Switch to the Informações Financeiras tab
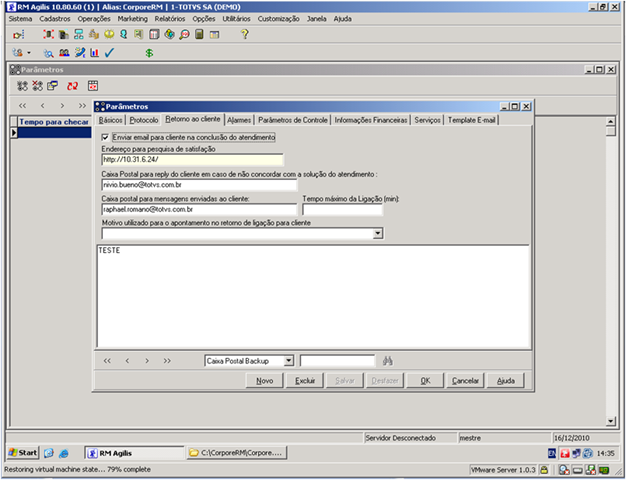This screenshot has height=480, width=626. pyautogui.click(x=371, y=120)
